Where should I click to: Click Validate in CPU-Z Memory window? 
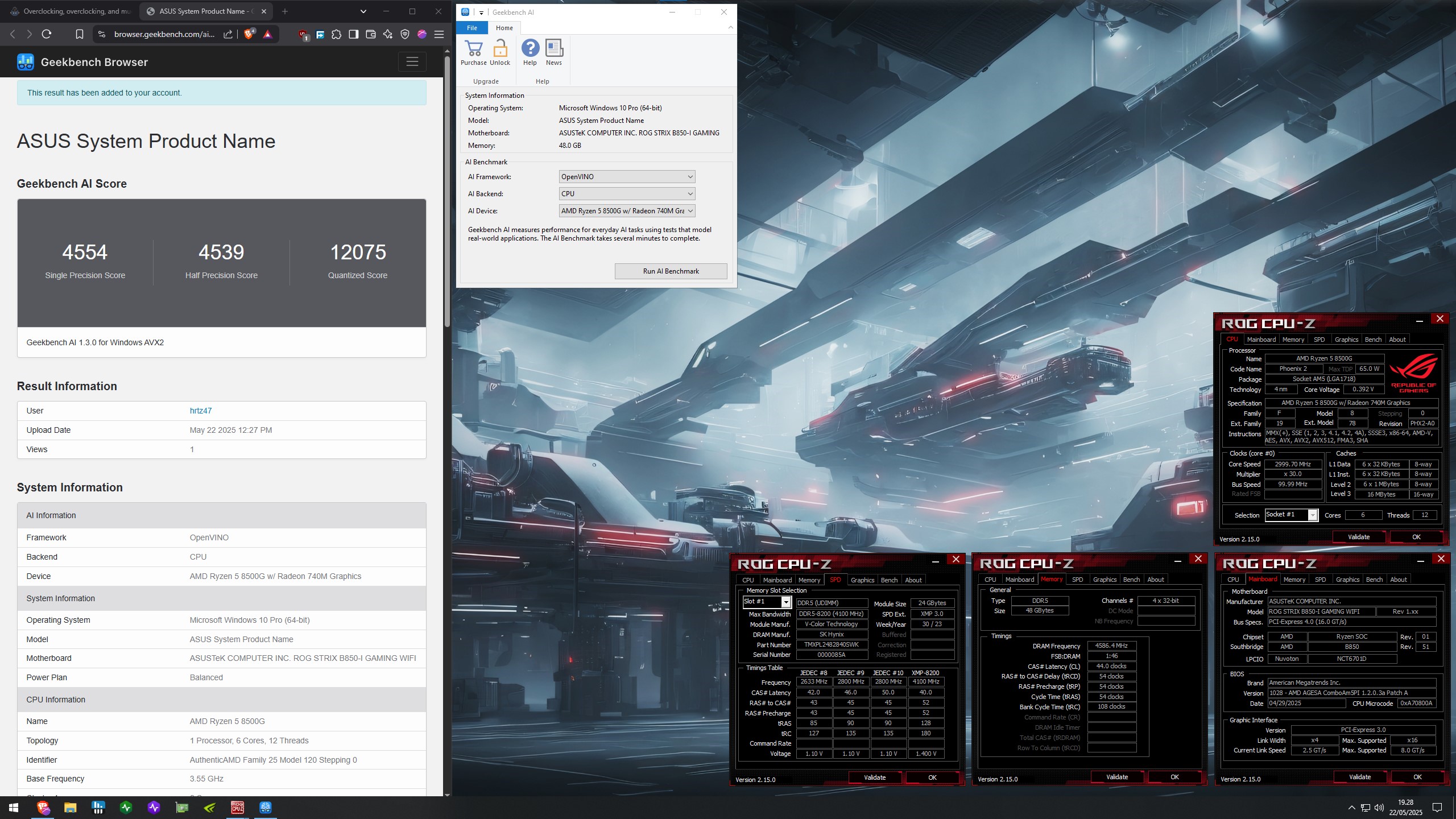click(1117, 777)
